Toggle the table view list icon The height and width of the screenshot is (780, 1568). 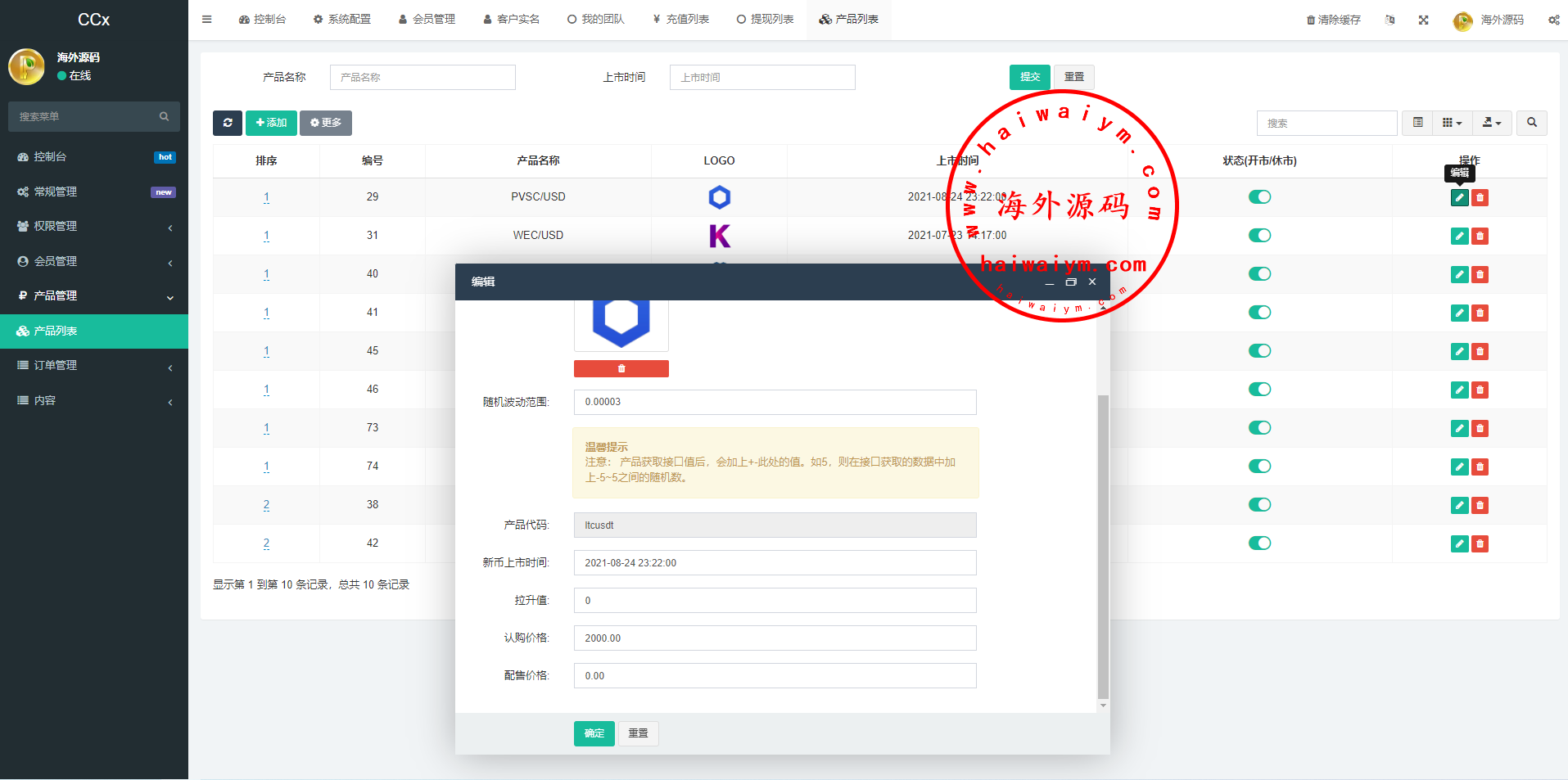coord(1417,123)
